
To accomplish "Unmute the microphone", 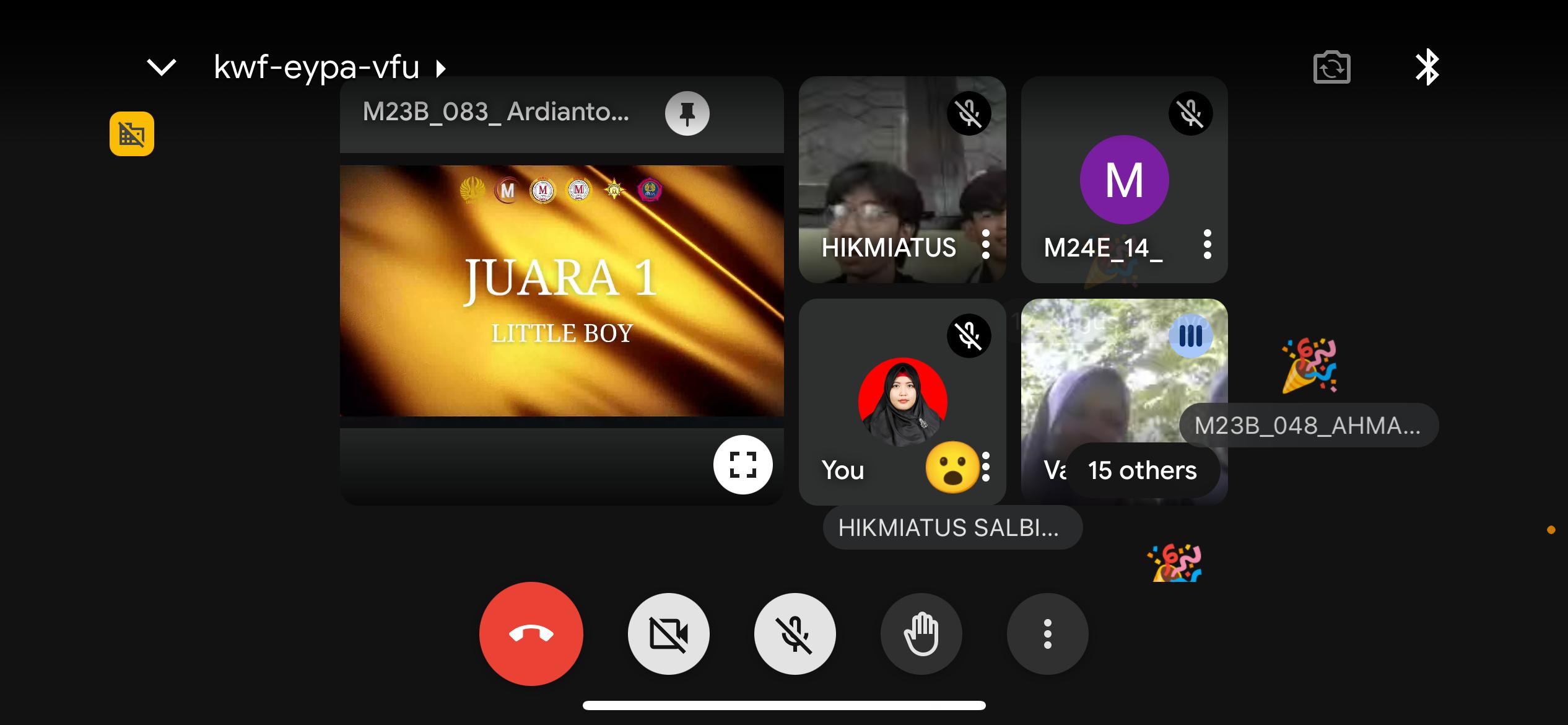I will (x=795, y=633).
